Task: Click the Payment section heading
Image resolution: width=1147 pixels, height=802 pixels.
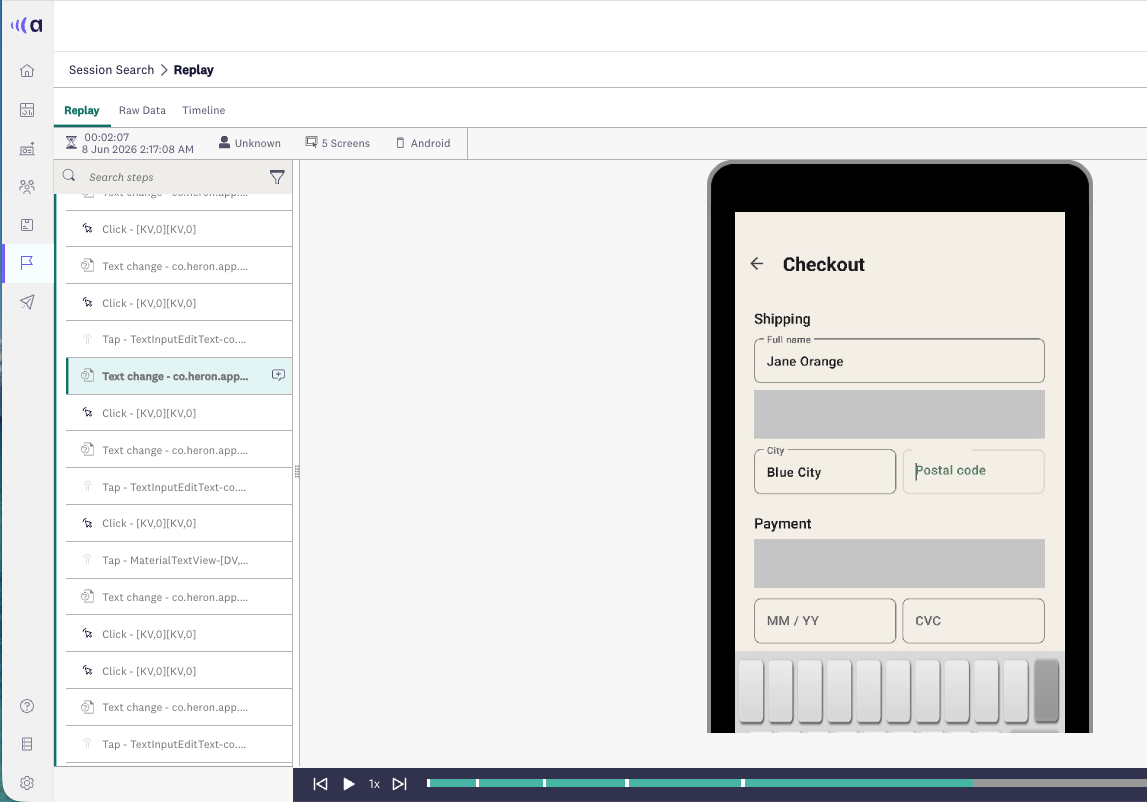Action: coord(783,523)
